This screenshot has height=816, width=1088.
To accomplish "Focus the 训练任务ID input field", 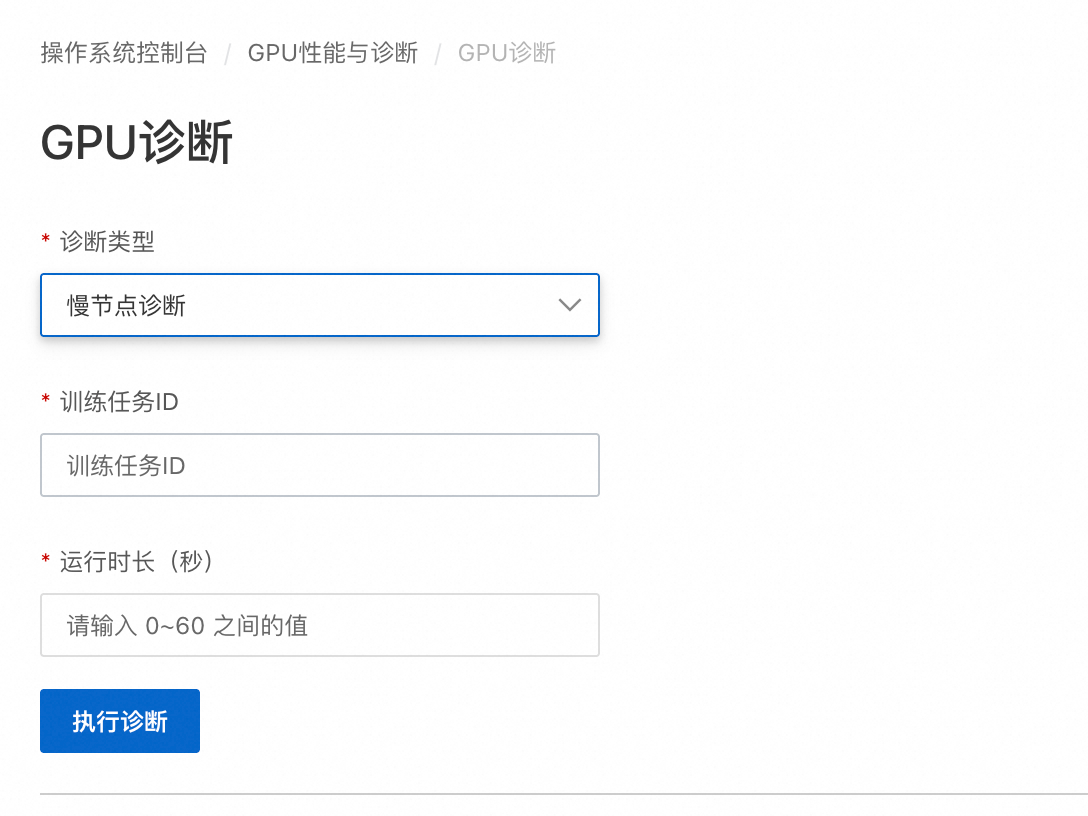I will [x=320, y=465].
